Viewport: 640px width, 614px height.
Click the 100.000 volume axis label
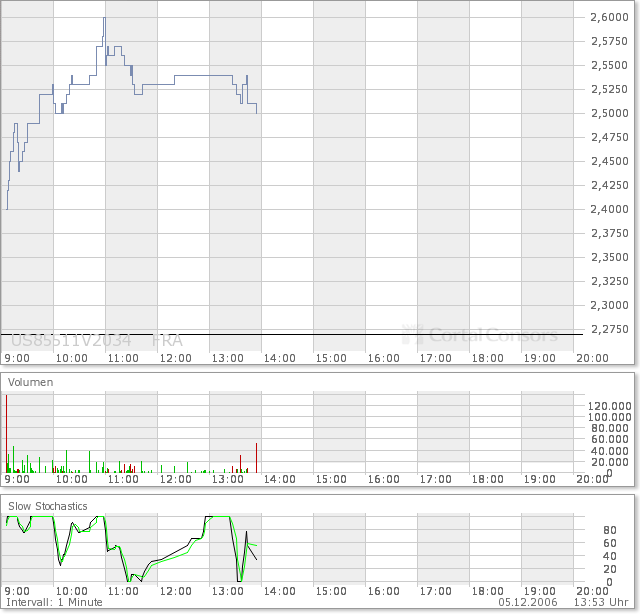[x=609, y=417]
